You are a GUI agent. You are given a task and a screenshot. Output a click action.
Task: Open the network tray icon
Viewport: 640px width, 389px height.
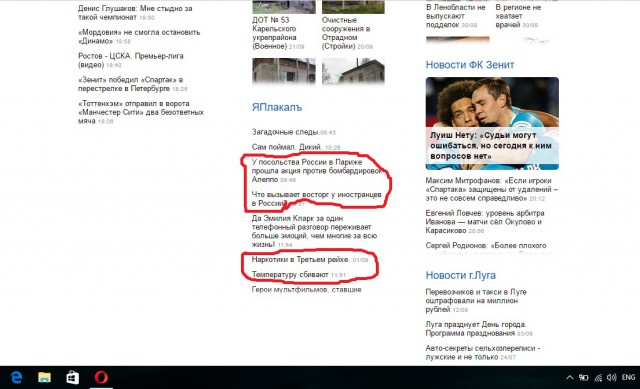pos(598,378)
